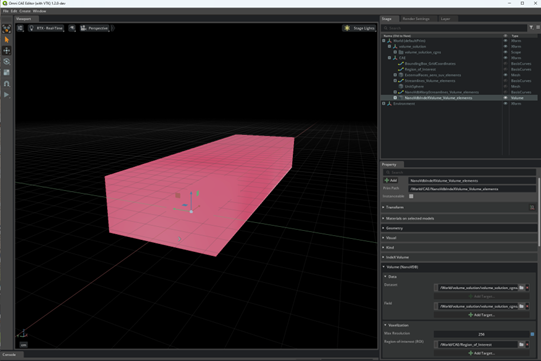Click the Property search field

[459, 172]
